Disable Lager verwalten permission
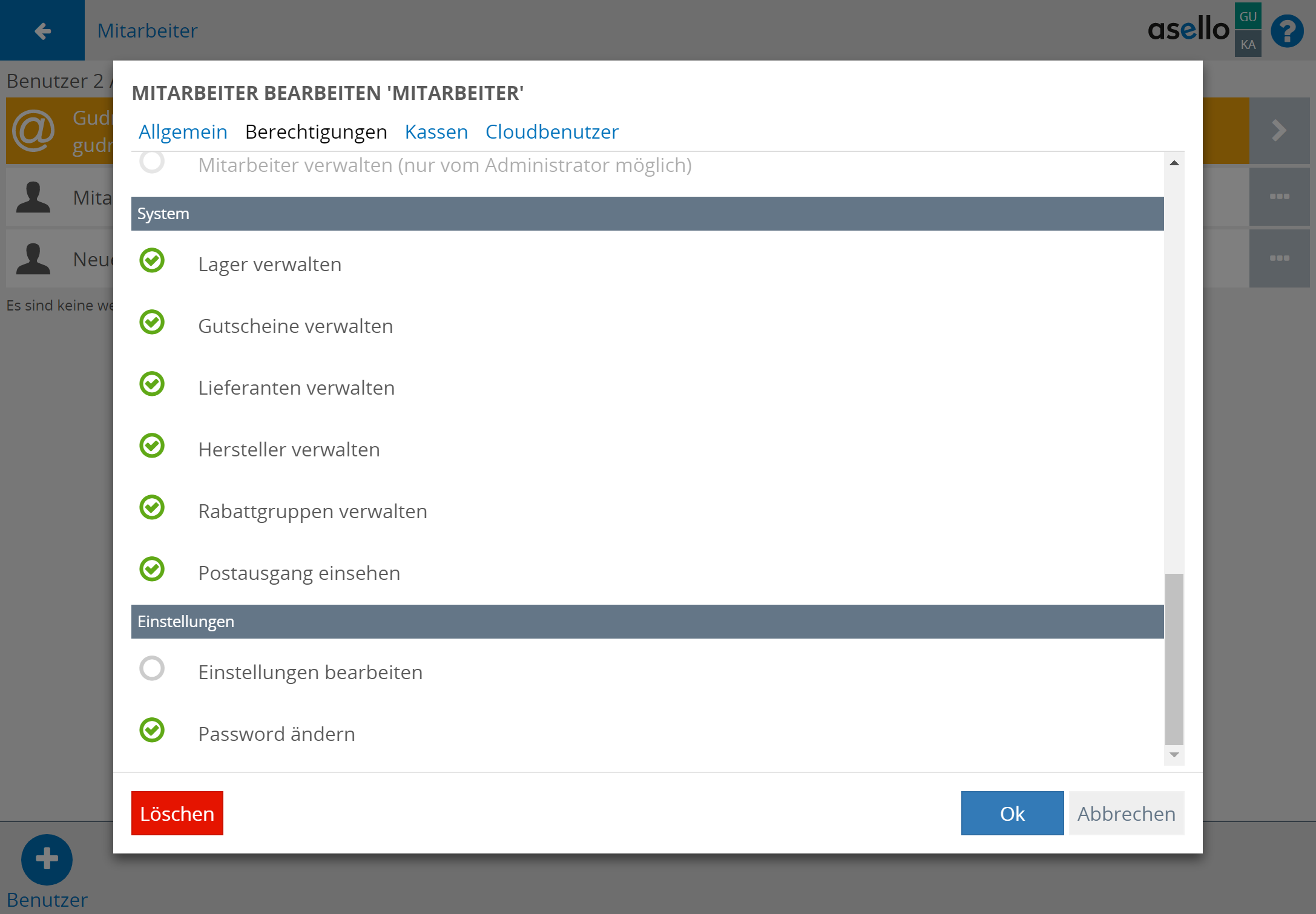Image resolution: width=1316 pixels, height=914 pixels. [152, 261]
